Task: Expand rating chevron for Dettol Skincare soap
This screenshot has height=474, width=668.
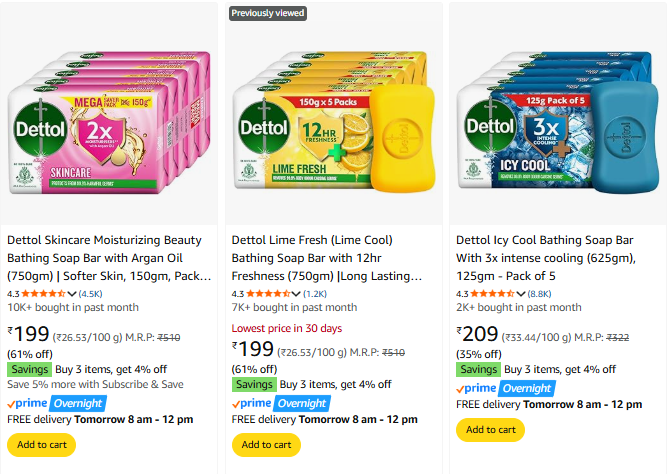Action: 72,294
